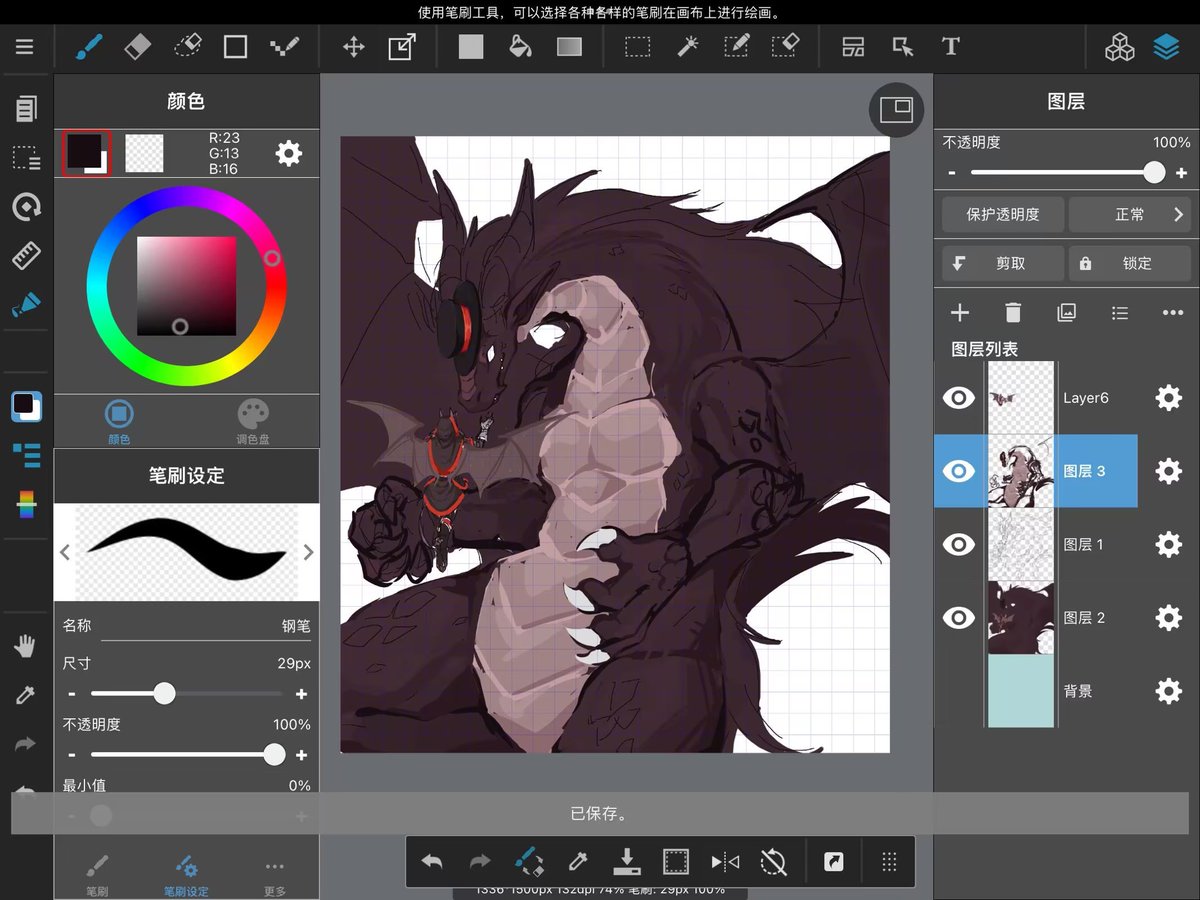Hide the Layer6 layer
Viewport: 1200px width, 900px height.
959,398
